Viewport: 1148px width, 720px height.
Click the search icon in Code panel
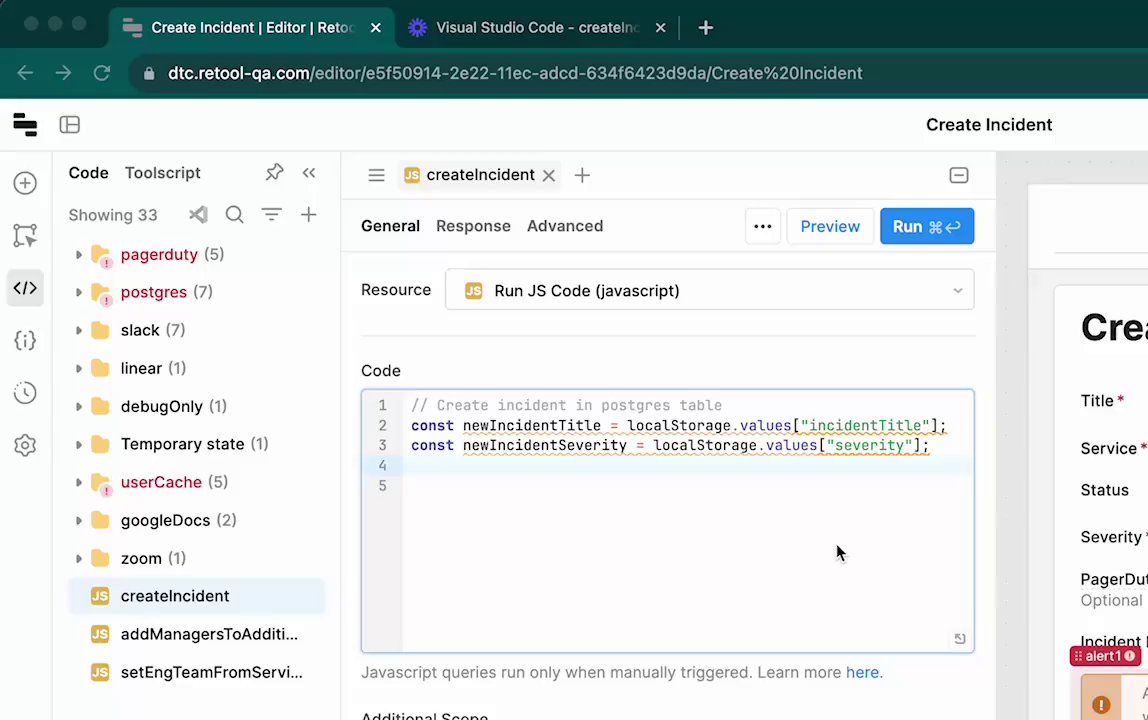[x=234, y=215]
